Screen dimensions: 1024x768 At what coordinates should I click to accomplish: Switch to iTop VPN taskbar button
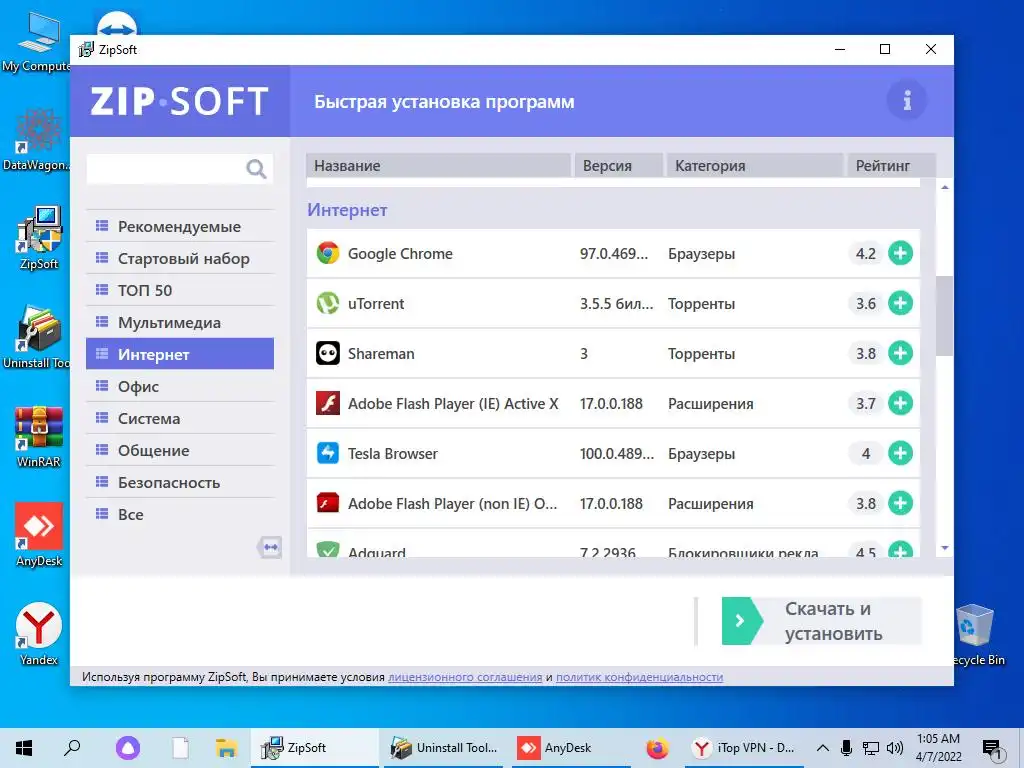coord(744,748)
